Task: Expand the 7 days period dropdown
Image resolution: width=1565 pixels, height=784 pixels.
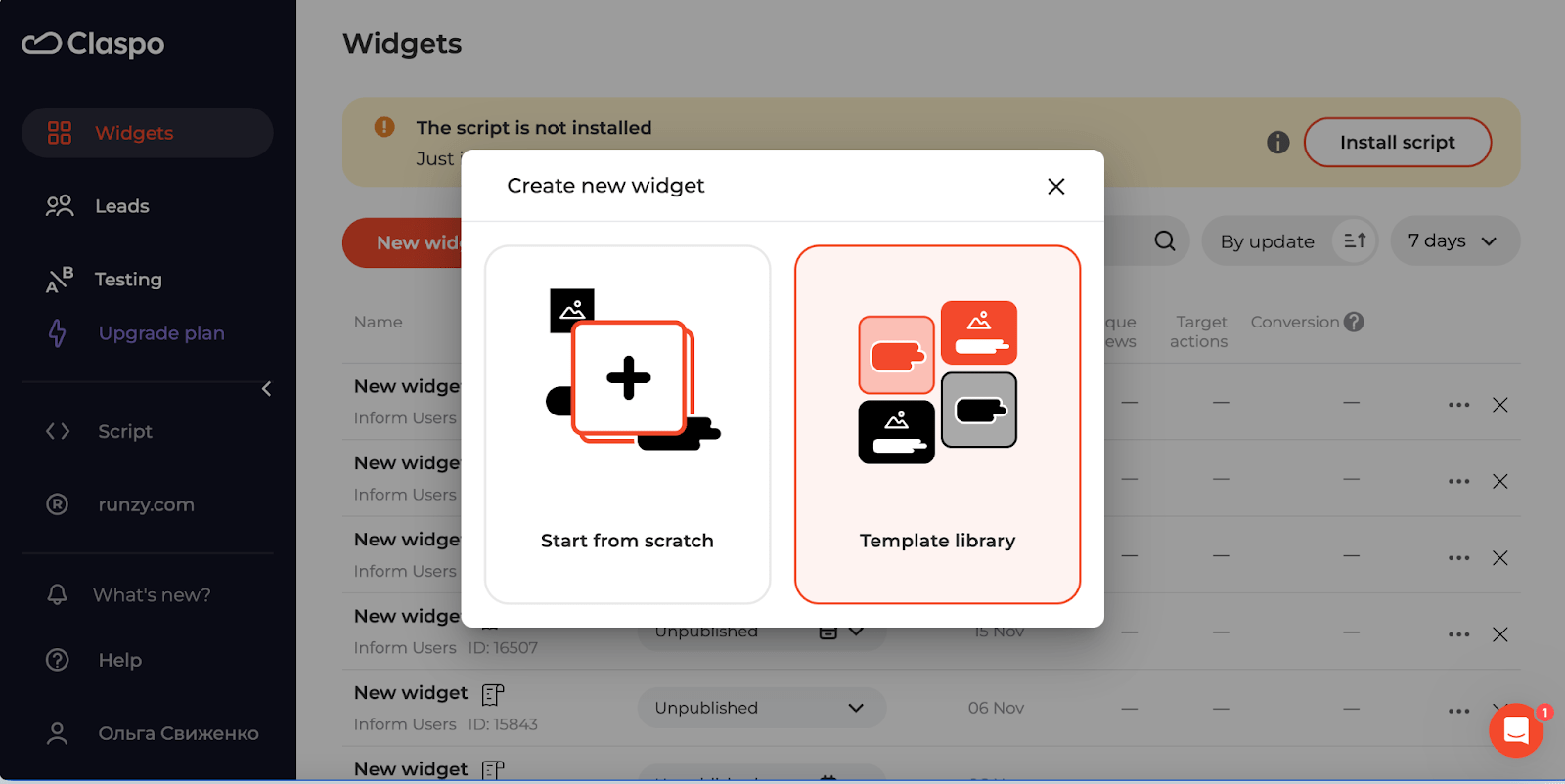Action: (x=1454, y=240)
